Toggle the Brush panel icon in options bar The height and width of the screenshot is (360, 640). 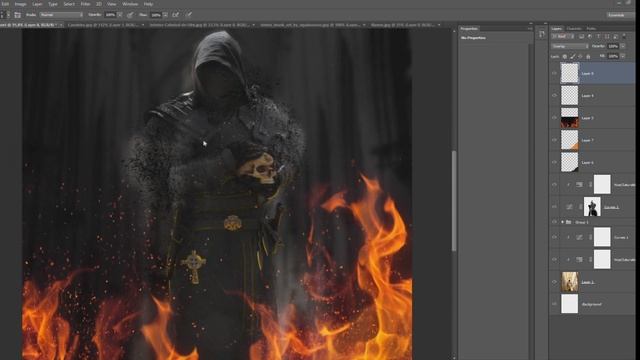click(x=18, y=15)
